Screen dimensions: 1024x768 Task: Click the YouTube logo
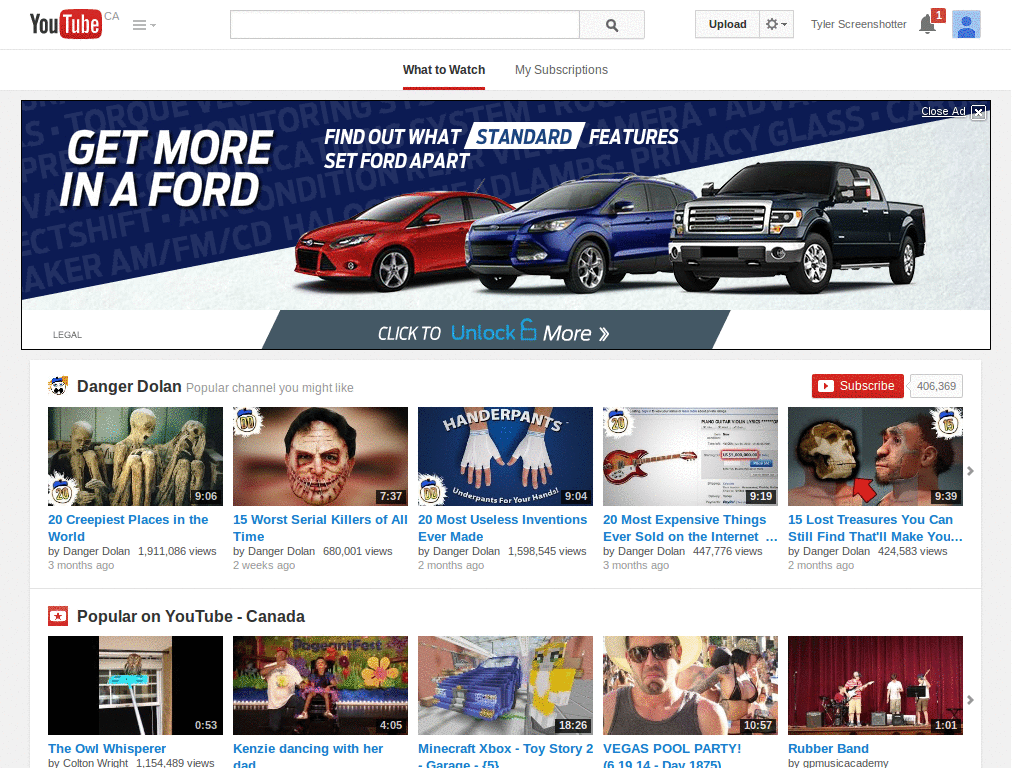pos(65,24)
